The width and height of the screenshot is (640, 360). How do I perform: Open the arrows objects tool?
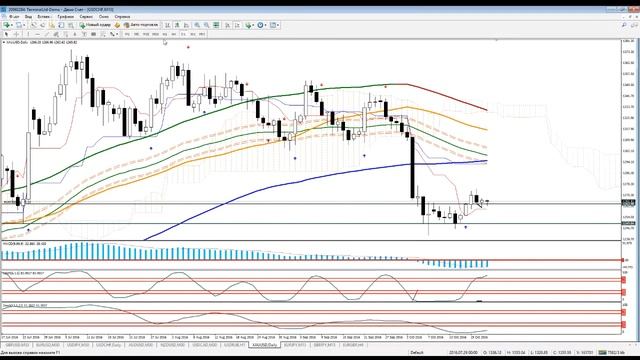point(112,34)
